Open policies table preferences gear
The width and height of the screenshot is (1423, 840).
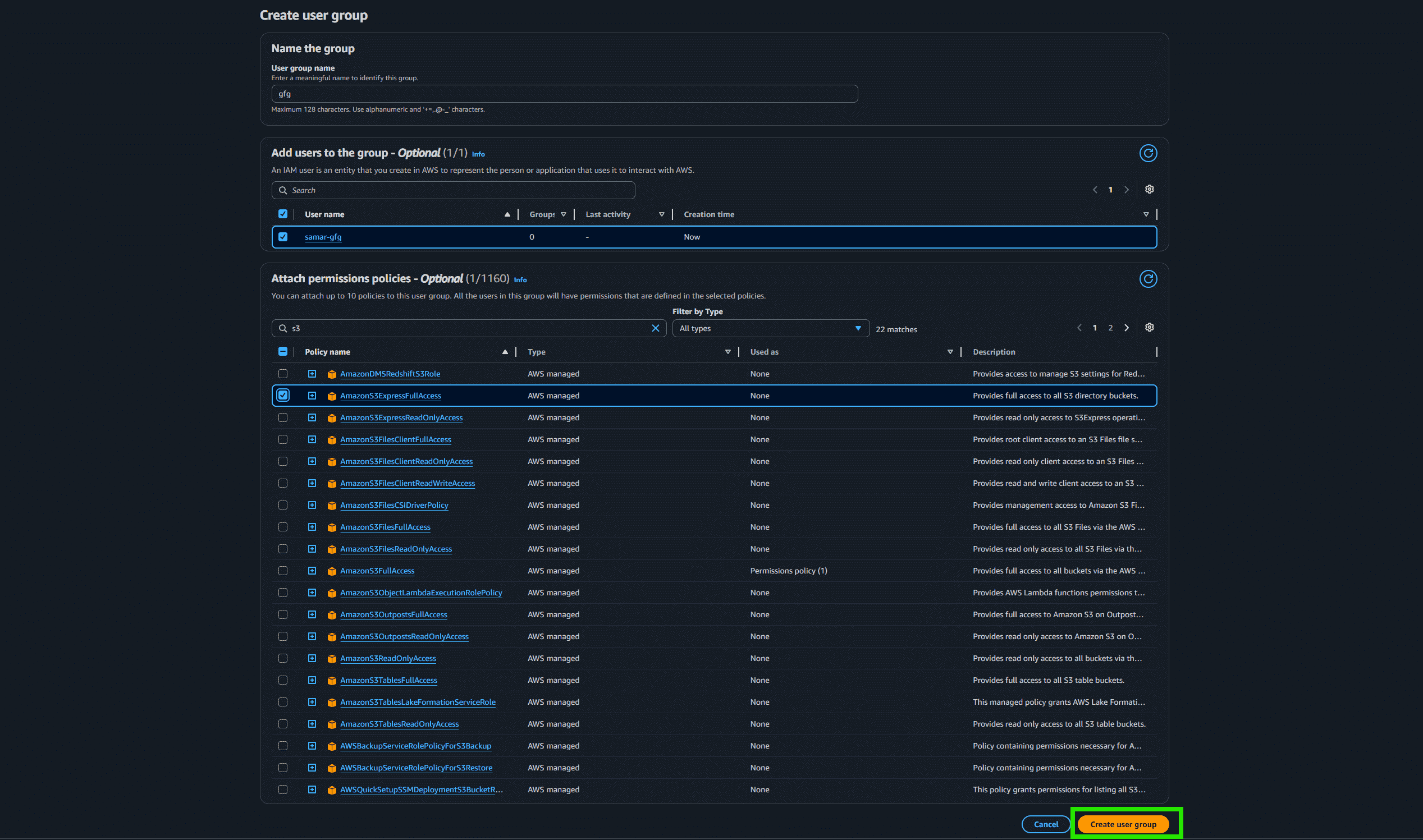1149,327
